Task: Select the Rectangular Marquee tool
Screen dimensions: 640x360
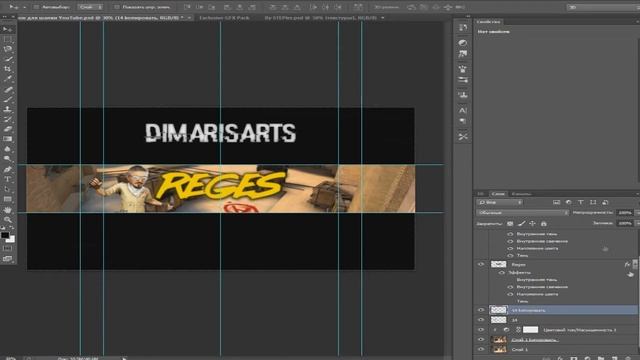Action: click(8, 40)
